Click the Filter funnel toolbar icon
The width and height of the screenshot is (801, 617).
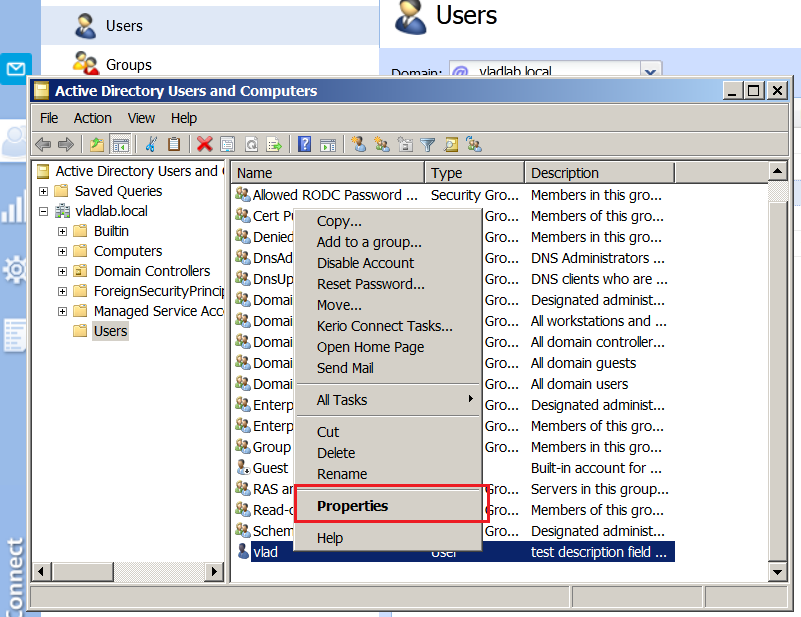click(x=428, y=145)
